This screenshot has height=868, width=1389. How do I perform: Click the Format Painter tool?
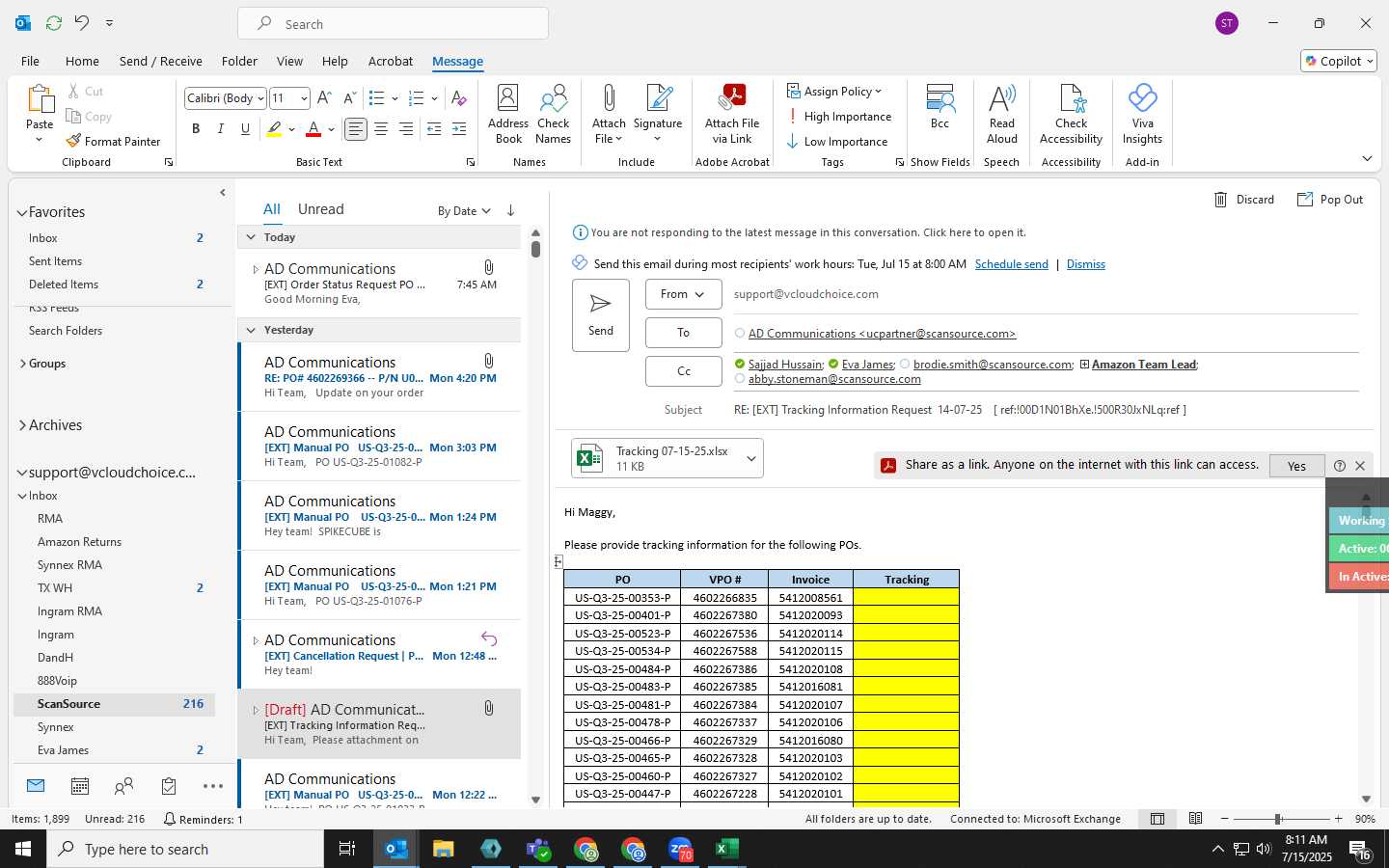pyautogui.click(x=113, y=141)
